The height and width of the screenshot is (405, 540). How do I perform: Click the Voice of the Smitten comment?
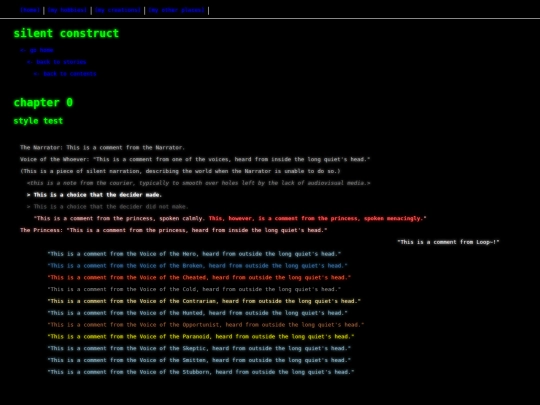click(199, 360)
